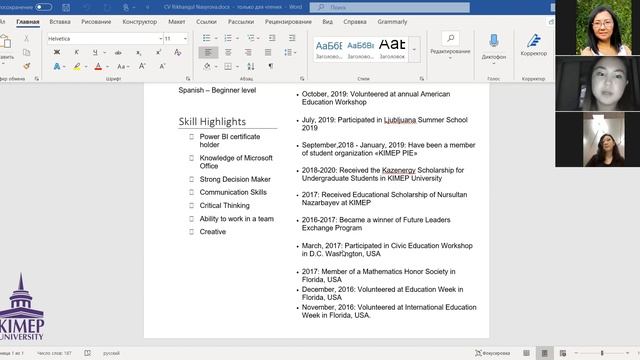Open the Рецензирование tab
Viewport: 640px width, 360px height.
tap(288, 22)
